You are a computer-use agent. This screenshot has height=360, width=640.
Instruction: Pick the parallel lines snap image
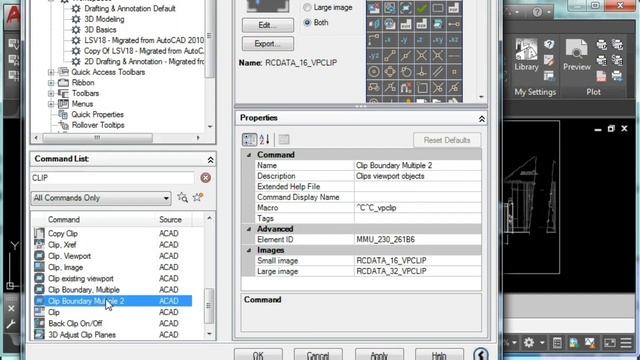point(438,71)
